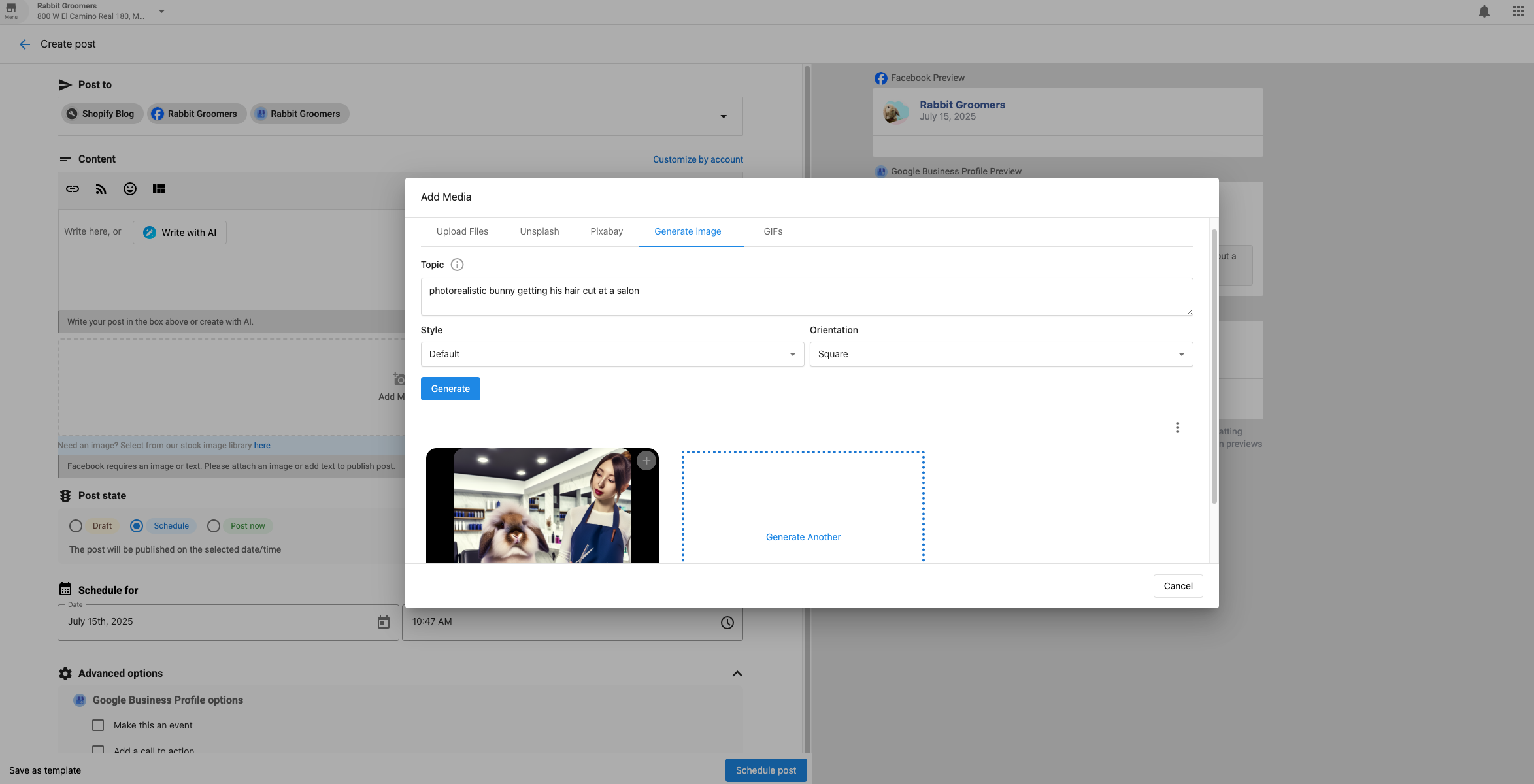Open the emoji picker
The image size is (1534, 784).
pos(129,189)
